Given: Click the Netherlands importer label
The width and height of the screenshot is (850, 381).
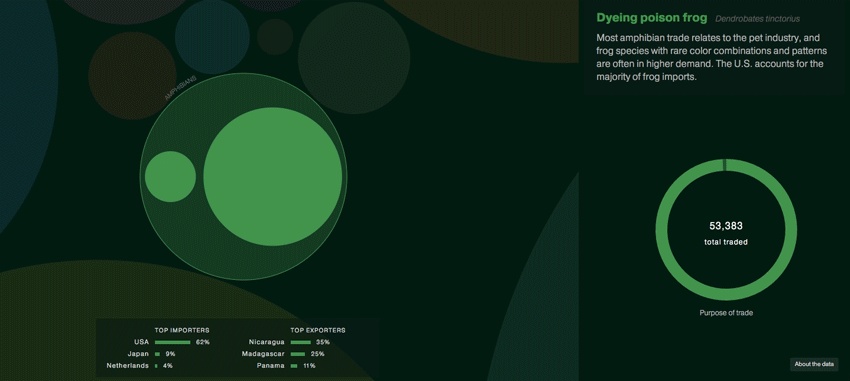Looking at the screenshot, I should pyautogui.click(x=127, y=366).
